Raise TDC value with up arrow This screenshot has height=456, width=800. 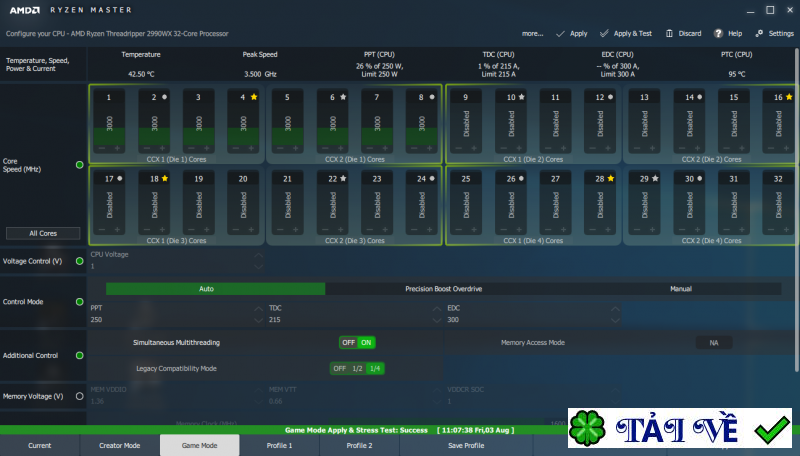[437, 309]
